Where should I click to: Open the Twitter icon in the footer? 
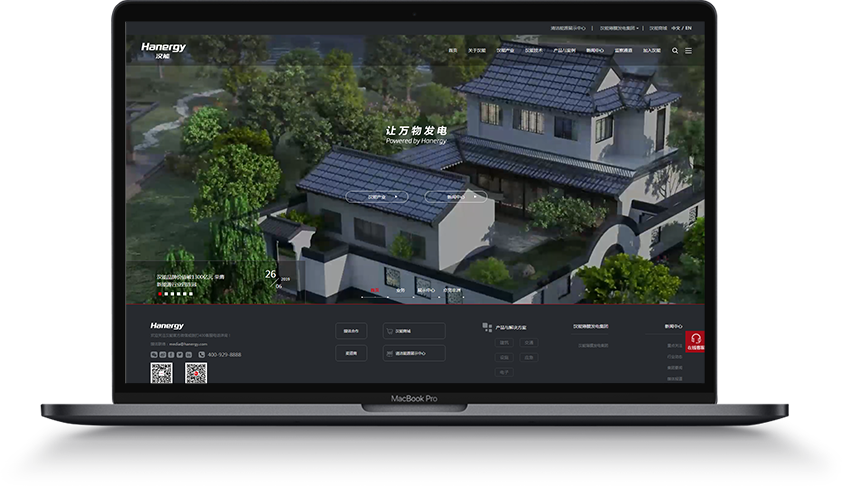tap(180, 354)
